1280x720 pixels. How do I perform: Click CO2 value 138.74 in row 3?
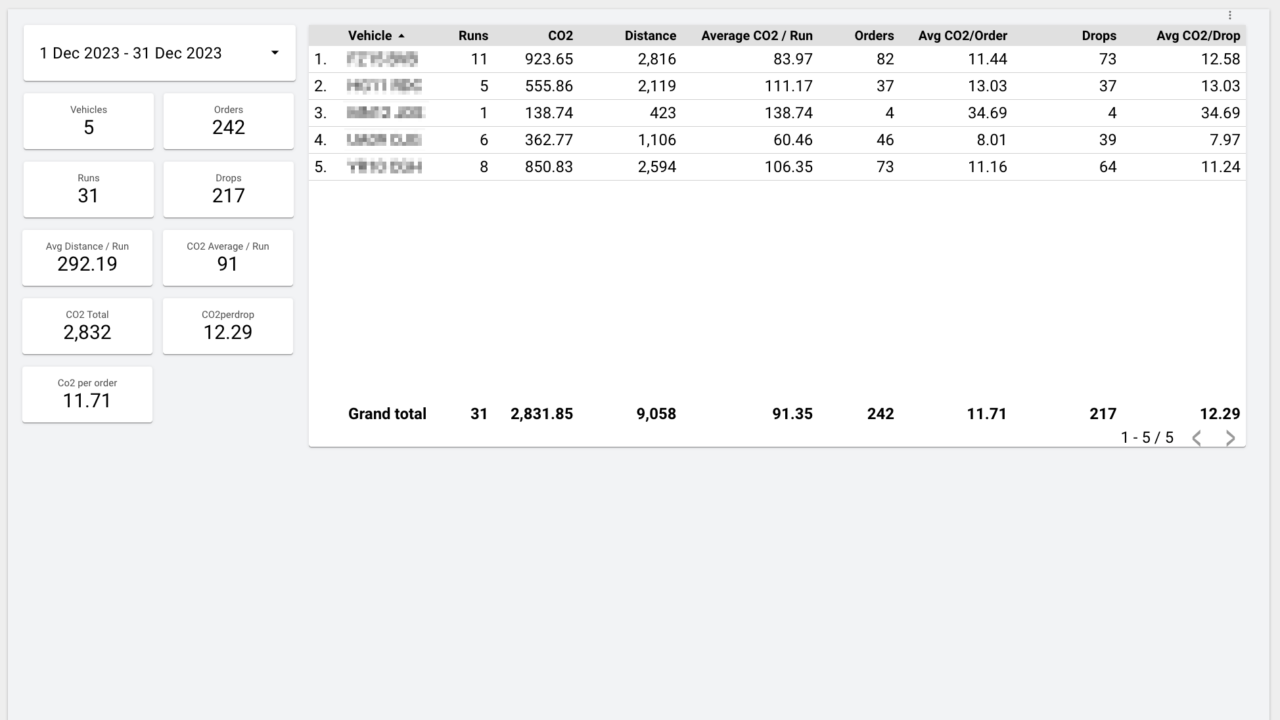(x=549, y=113)
